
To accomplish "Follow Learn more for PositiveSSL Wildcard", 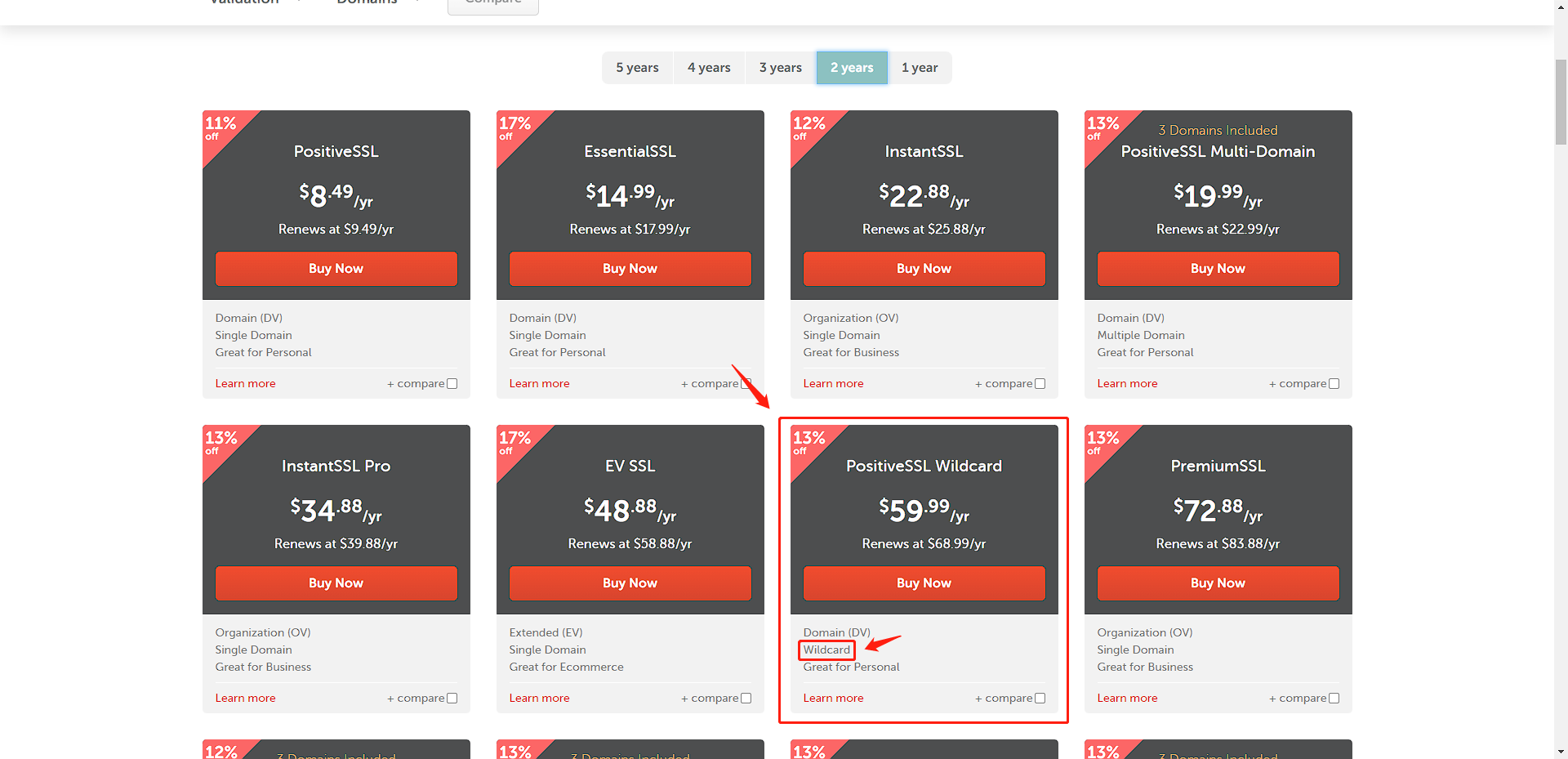I will (834, 699).
